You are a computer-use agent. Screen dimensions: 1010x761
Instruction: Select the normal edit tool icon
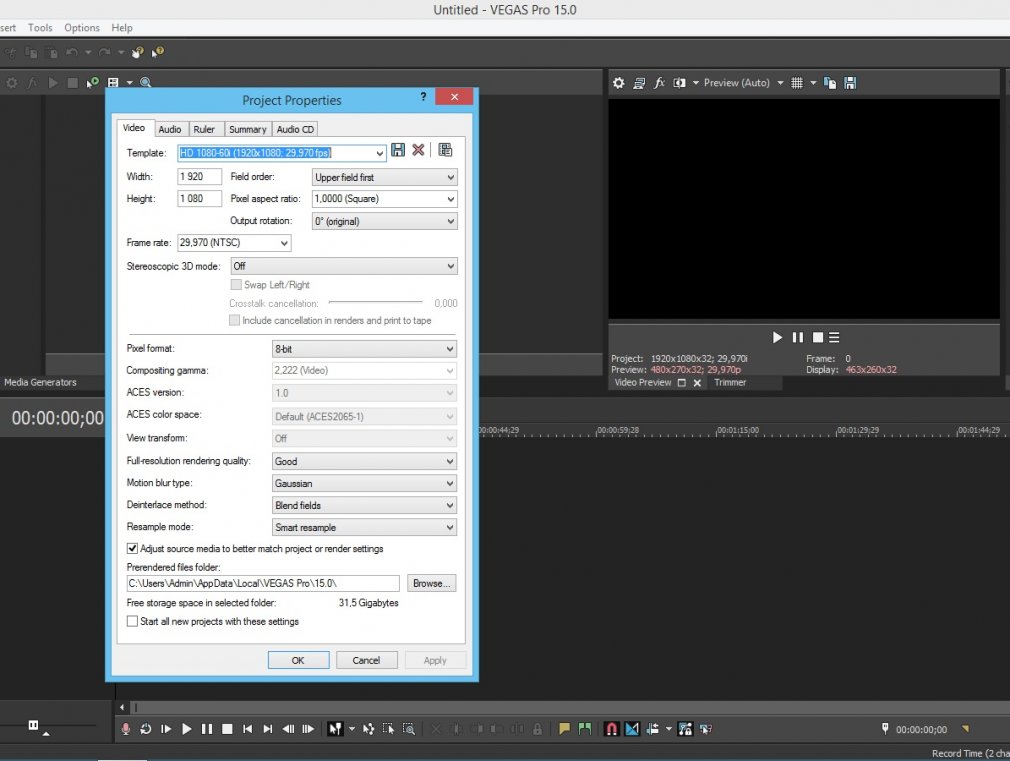tap(336, 729)
